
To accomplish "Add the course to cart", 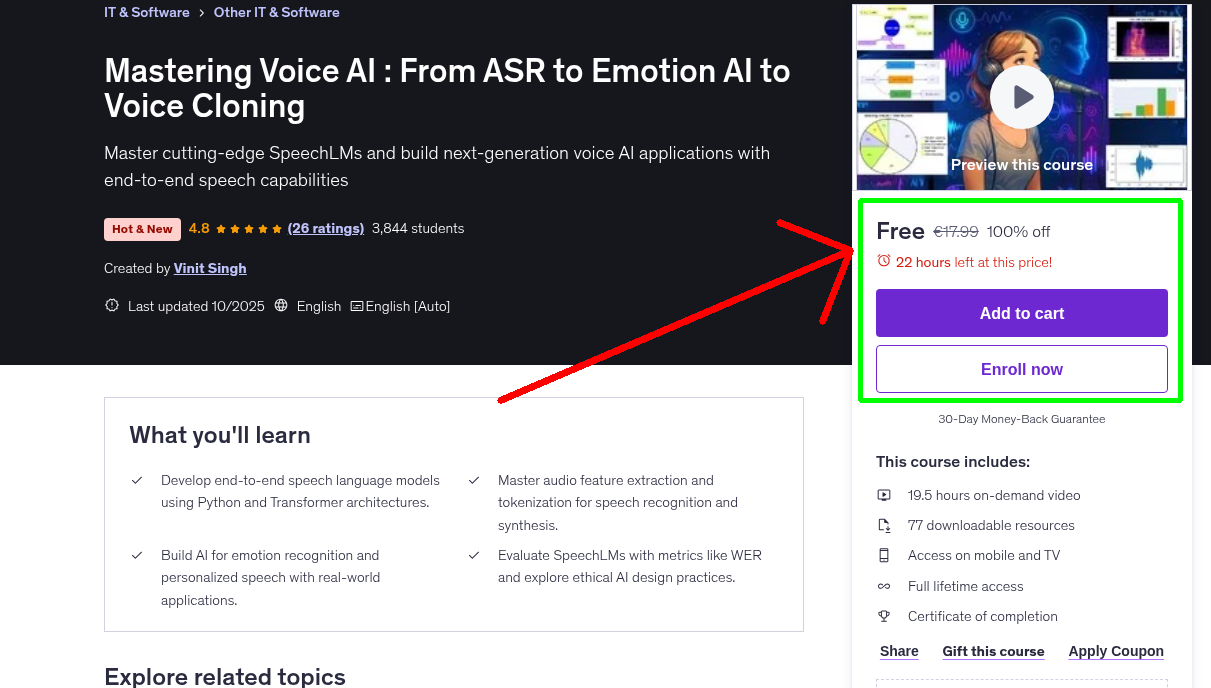I will point(1021,313).
